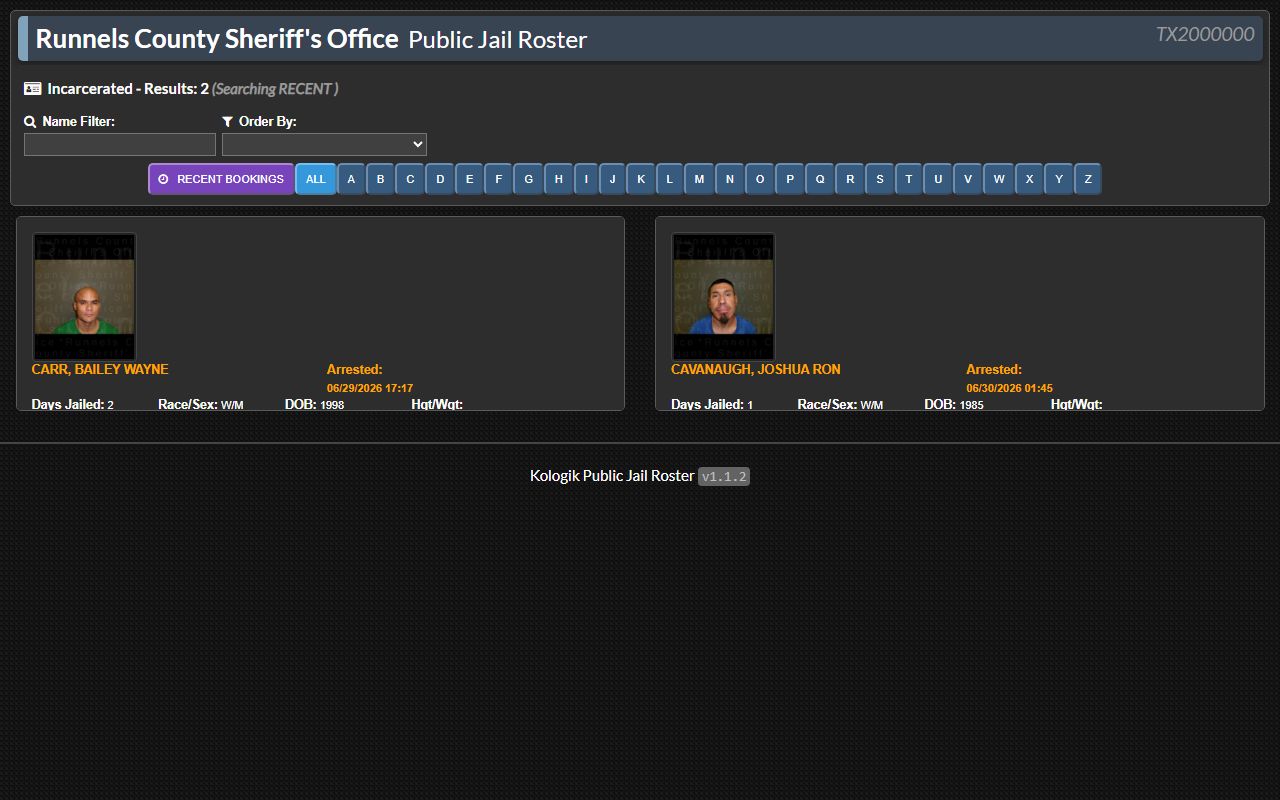Filter roster by letter B
Screen dimensions: 1280x800
380,179
